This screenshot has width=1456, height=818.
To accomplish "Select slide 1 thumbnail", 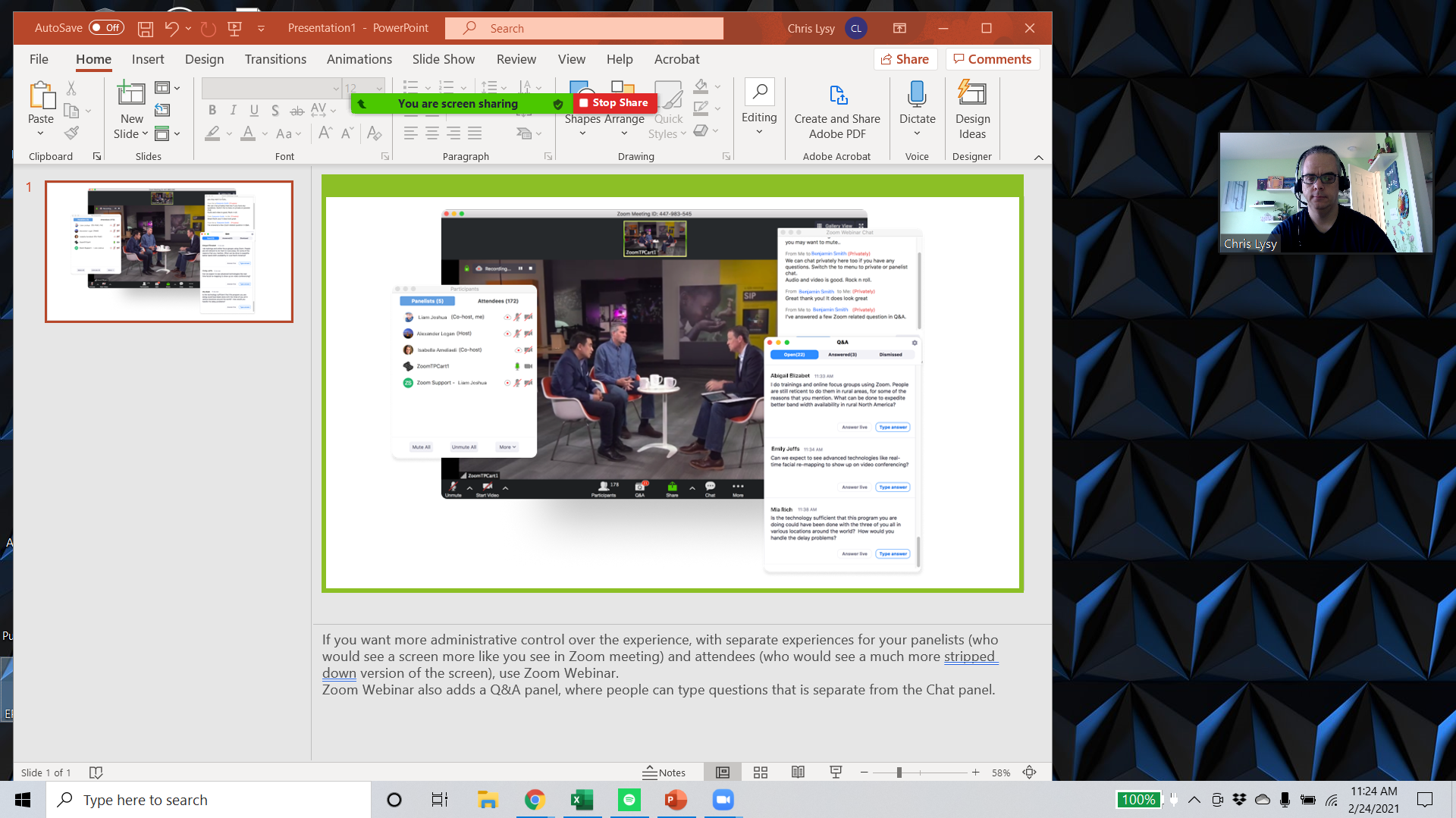I will click(168, 251).
